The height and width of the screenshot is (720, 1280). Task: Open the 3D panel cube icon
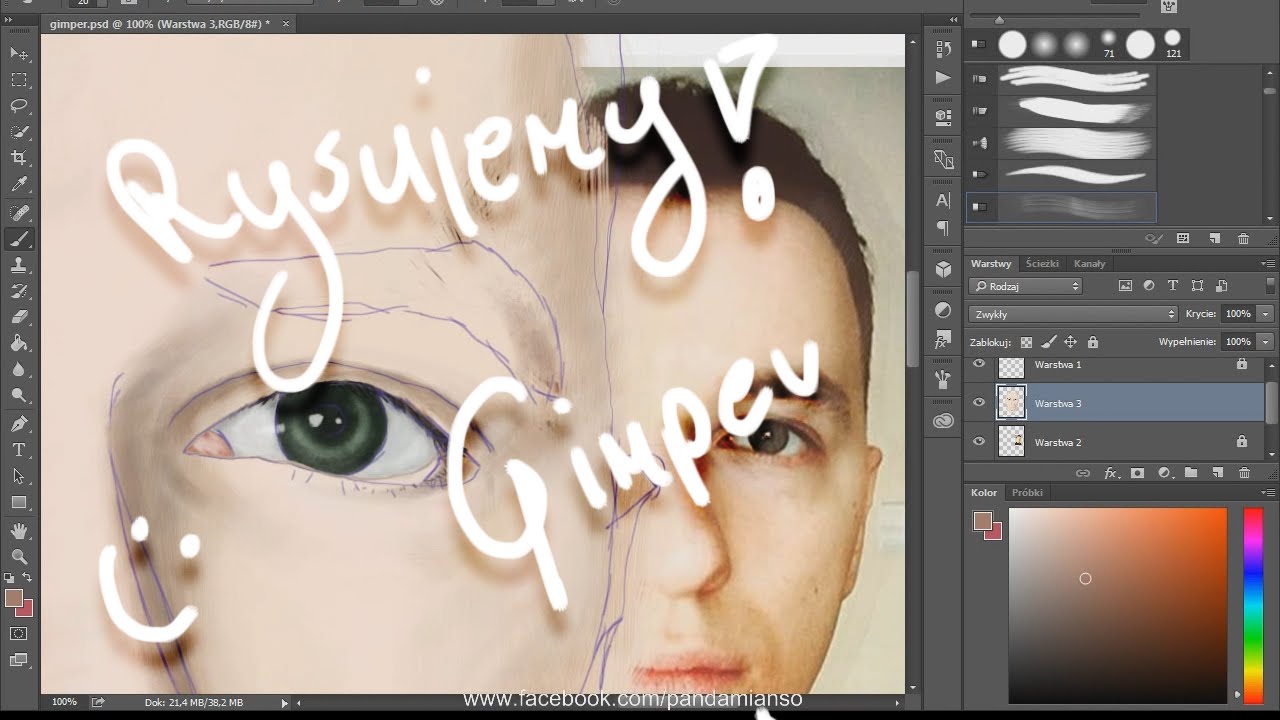943,270
